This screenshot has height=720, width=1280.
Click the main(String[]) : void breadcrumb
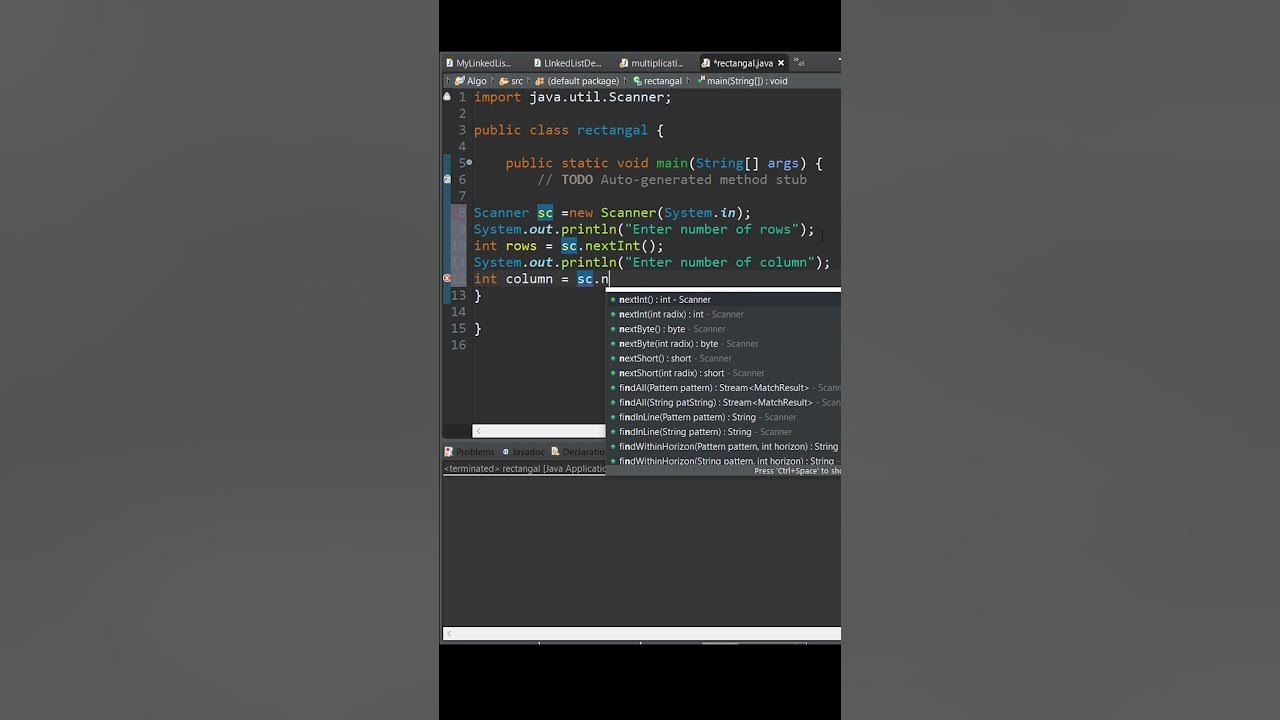(x=742, y=81)
